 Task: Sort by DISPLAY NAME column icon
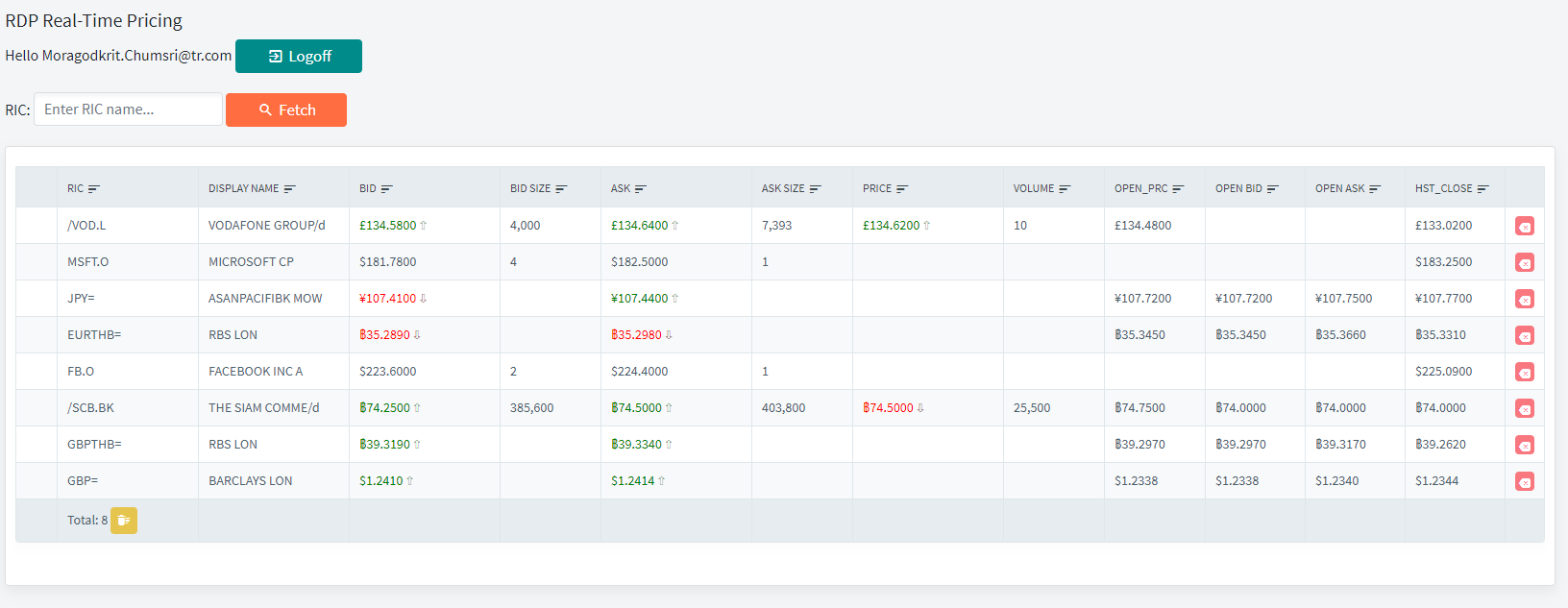(x=290, y=189)
